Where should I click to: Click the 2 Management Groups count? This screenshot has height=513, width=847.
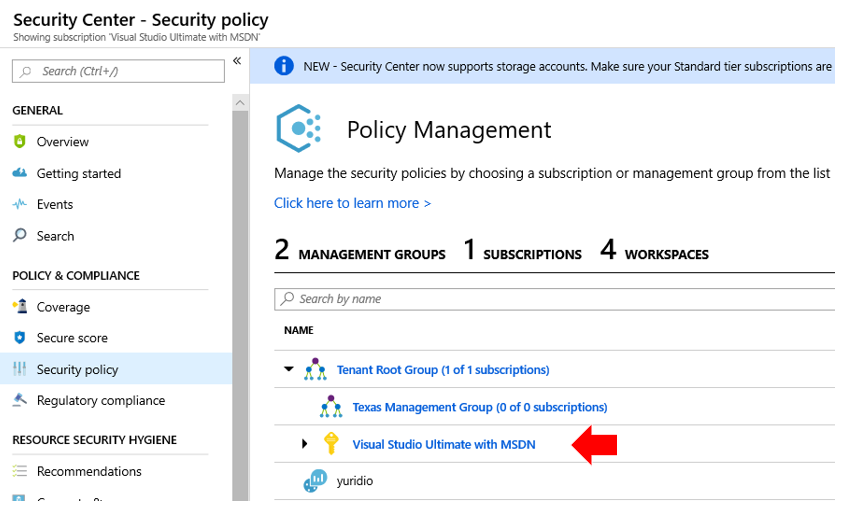point(360,251)
